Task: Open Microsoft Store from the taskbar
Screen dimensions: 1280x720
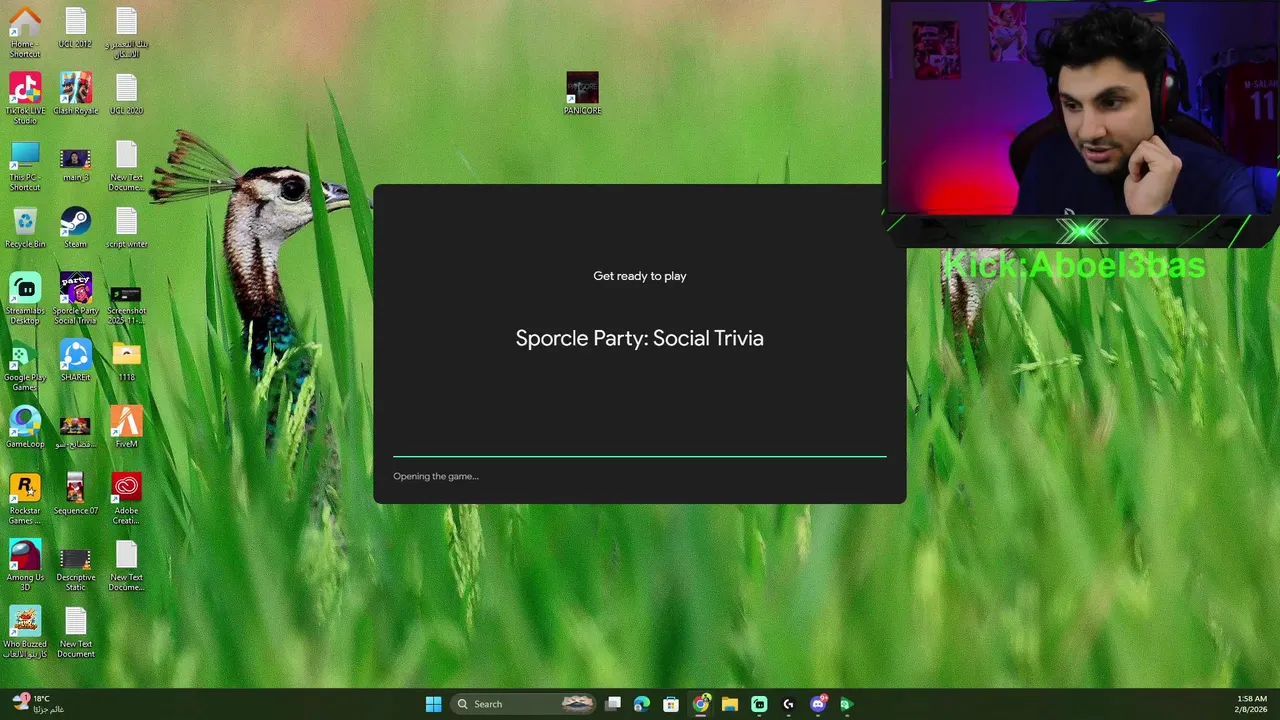Action: pos(671,704)
